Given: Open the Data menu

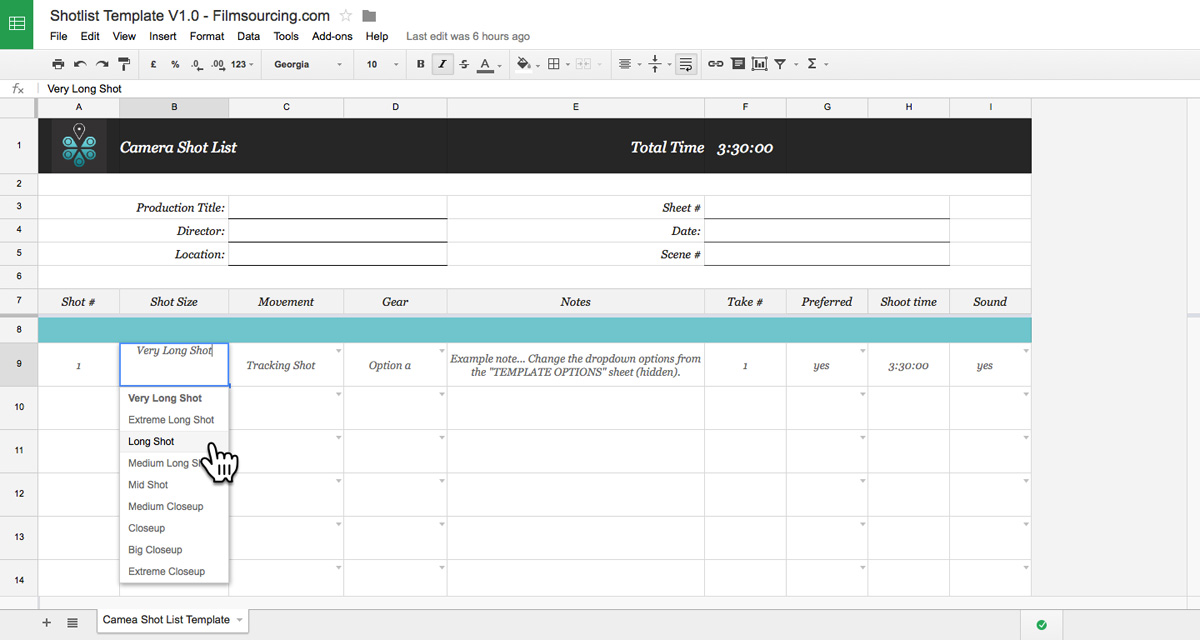Looking at the screenshot, I should click(249, 36).
